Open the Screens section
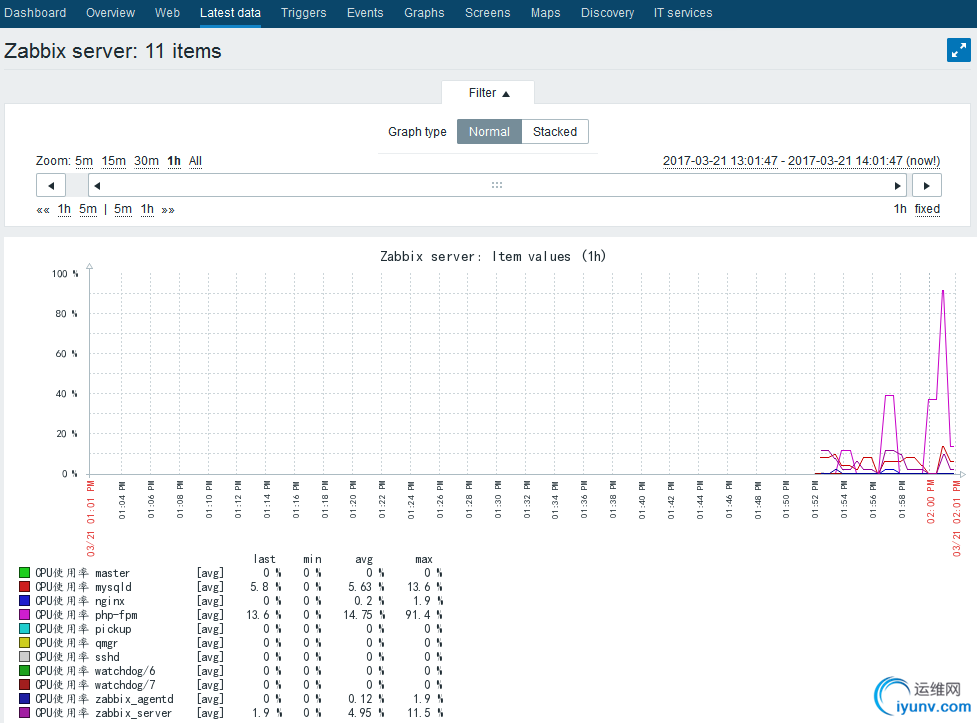The image size is (977, 723). click(x=487, y=12)
